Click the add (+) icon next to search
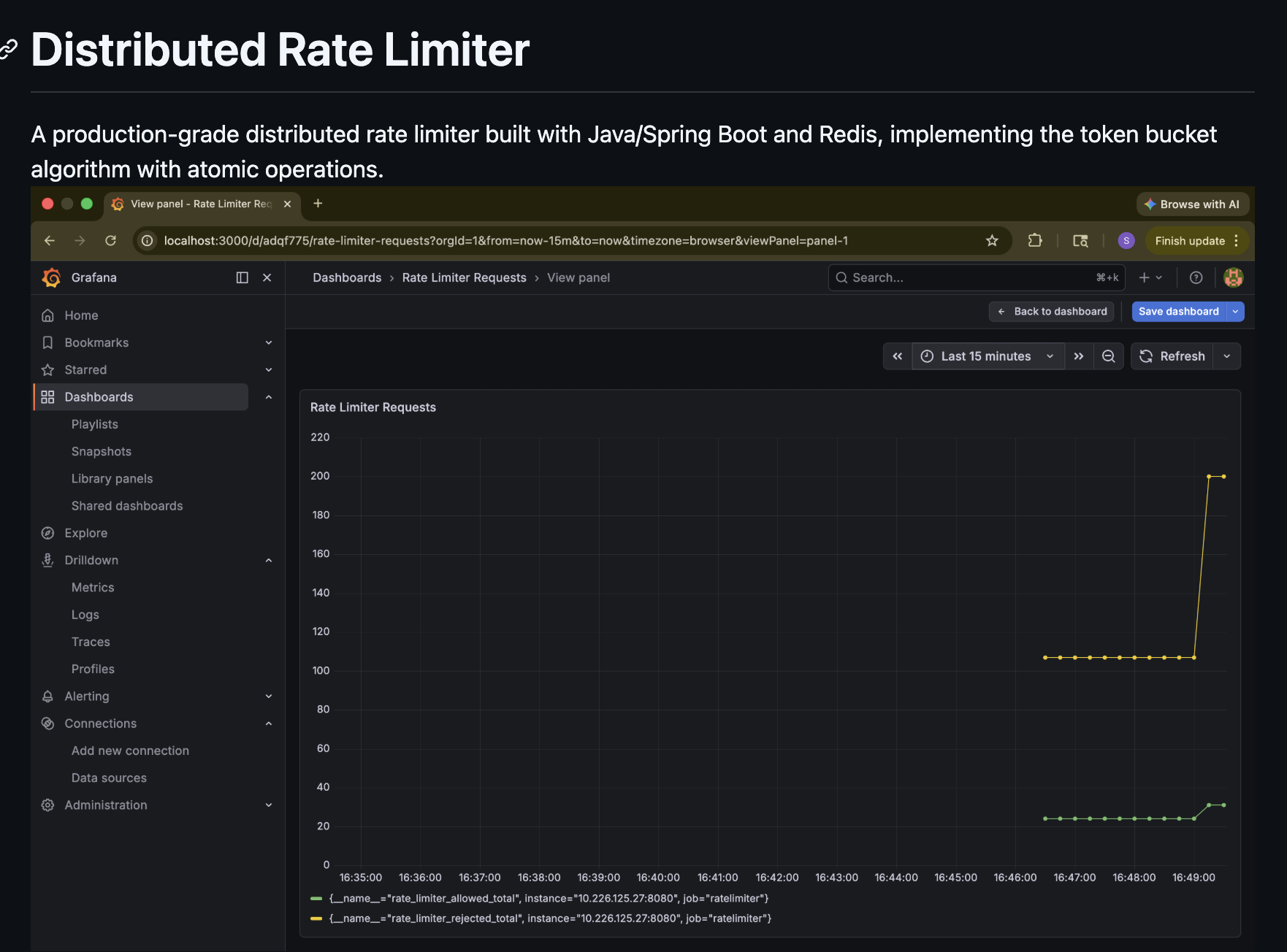The width and height of the screenshot is (1287, 952). coord(1145,277)
